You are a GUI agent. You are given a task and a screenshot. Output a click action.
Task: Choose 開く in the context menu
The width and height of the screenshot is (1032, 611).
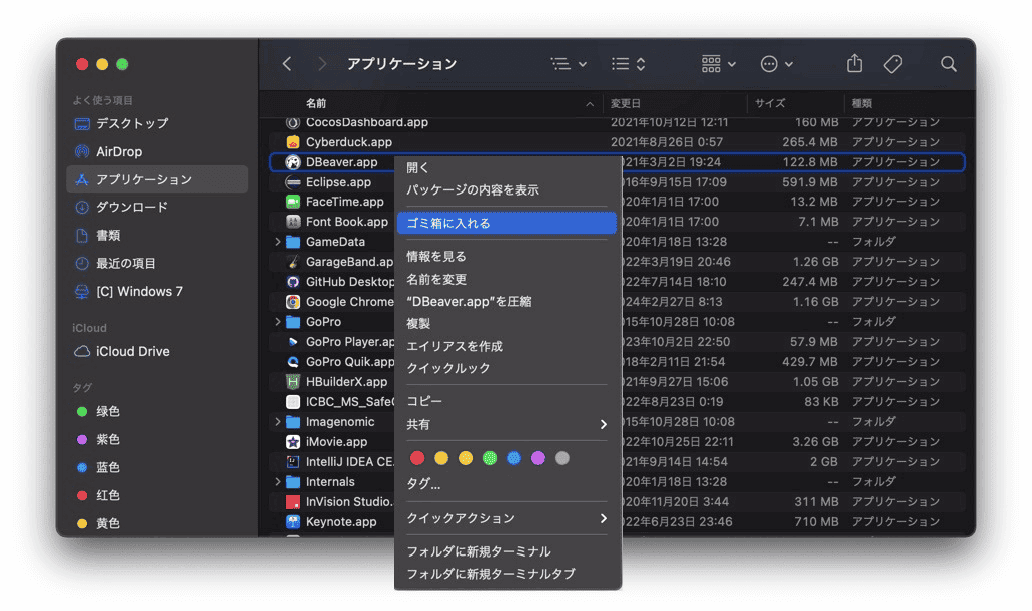pyautogui.click(x=507, y=168)
